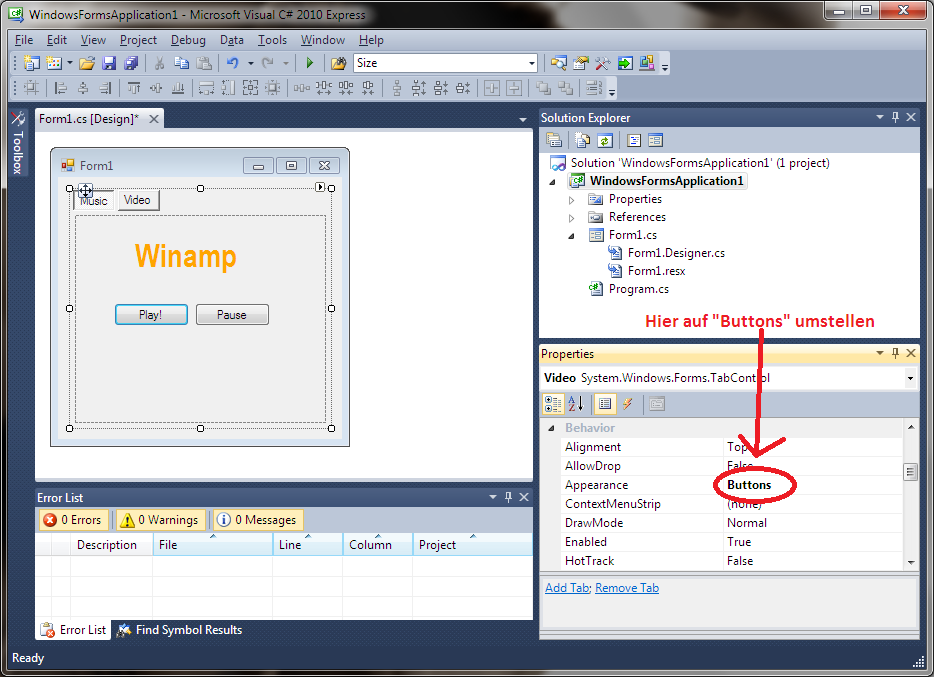The width and height of the screenshot is (934, 677).
Task: Switch Properties to Categorized view
Action: click(553, 404)
